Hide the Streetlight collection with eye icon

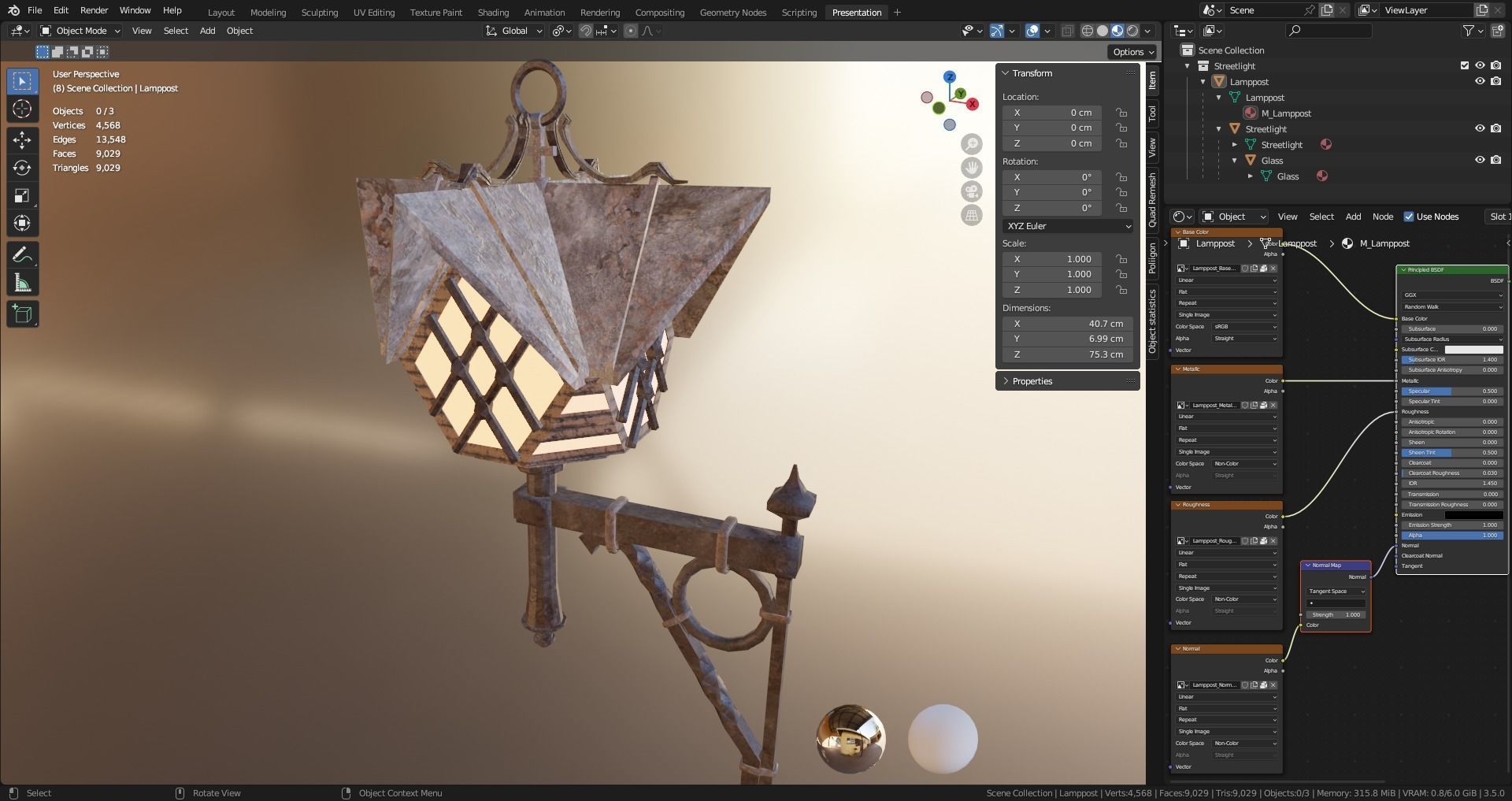[1480, 65]
